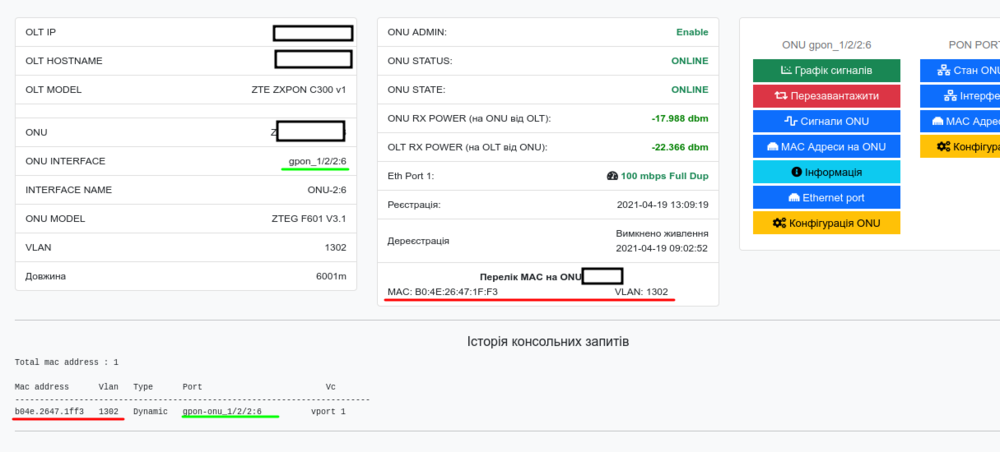The width and height of the screenshot is (1000, 452).
Task: Click gpon-onu_1/2/2:6 in the console output
Action: tap(222, 411)
